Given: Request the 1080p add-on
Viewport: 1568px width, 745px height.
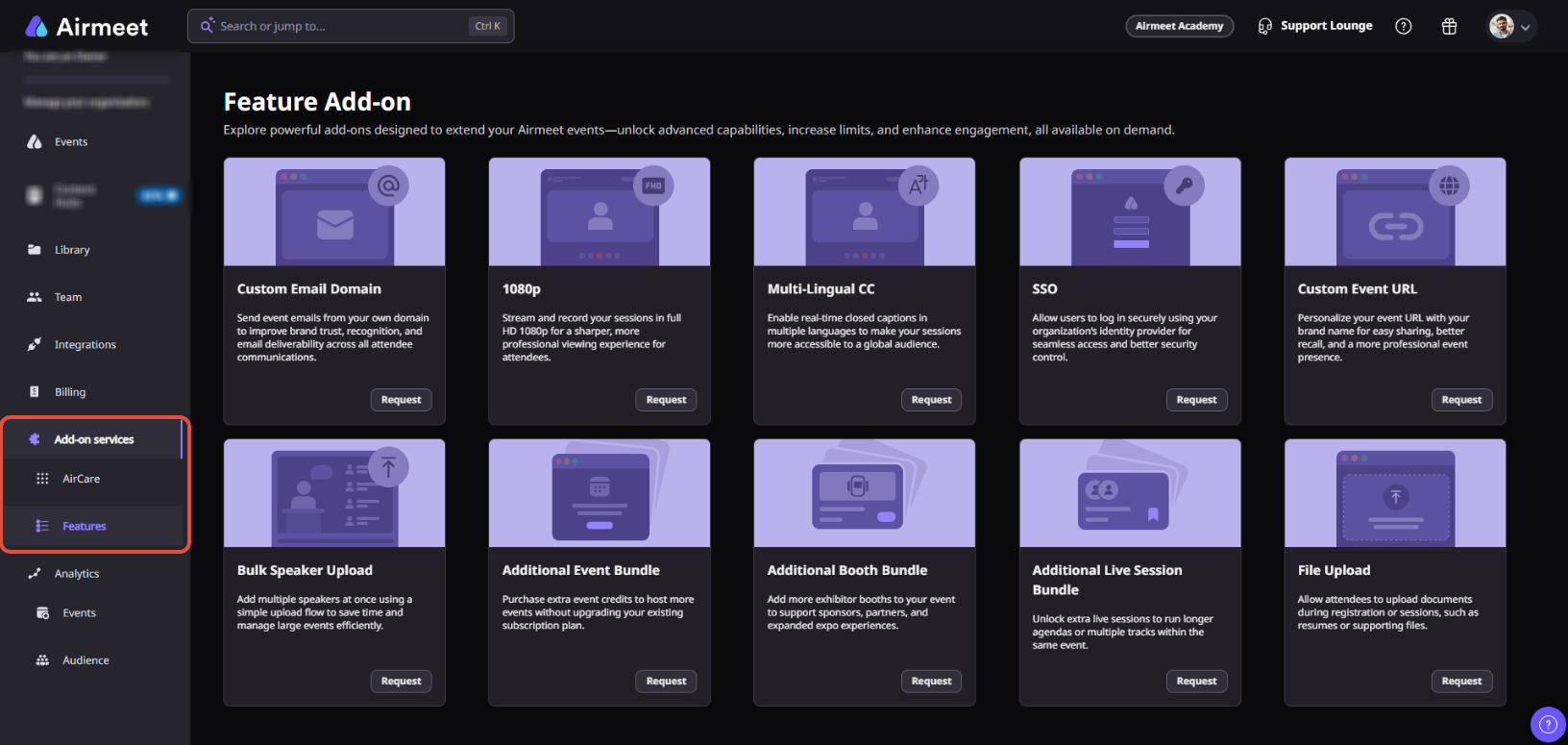Looking at the screenshot, I should pos(666,400).
